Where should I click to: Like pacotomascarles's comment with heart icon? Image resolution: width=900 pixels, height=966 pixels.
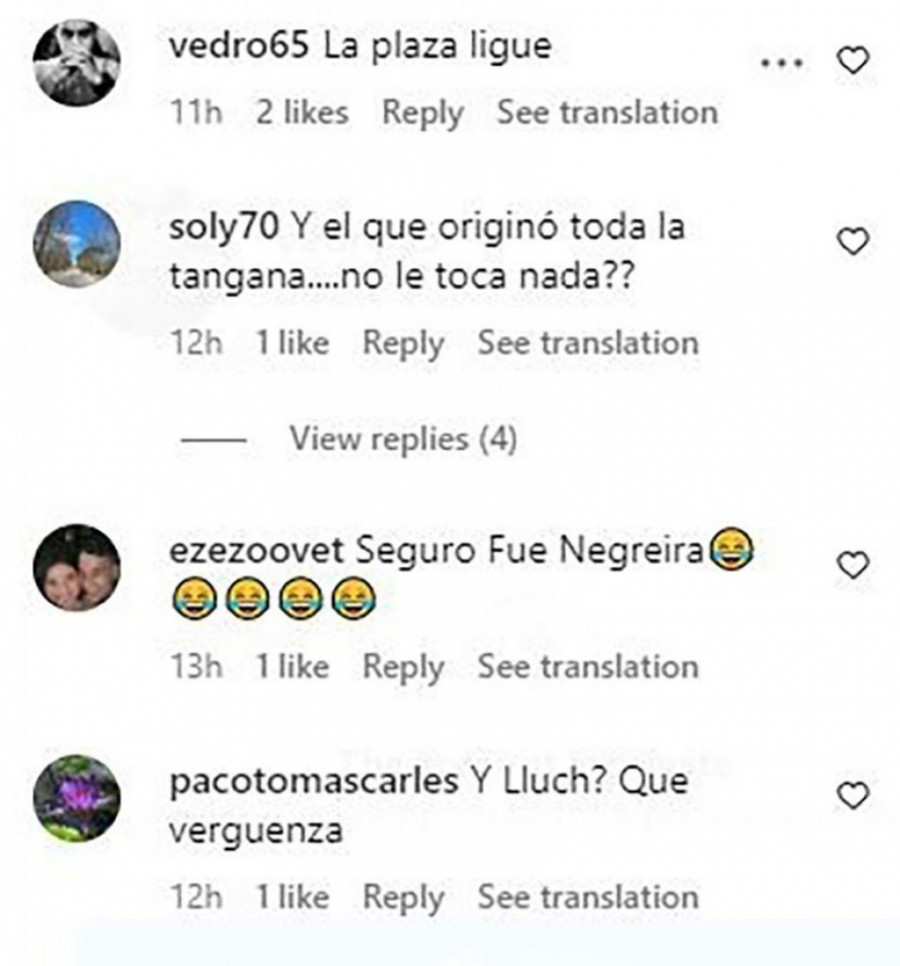(x=853, y=795)
